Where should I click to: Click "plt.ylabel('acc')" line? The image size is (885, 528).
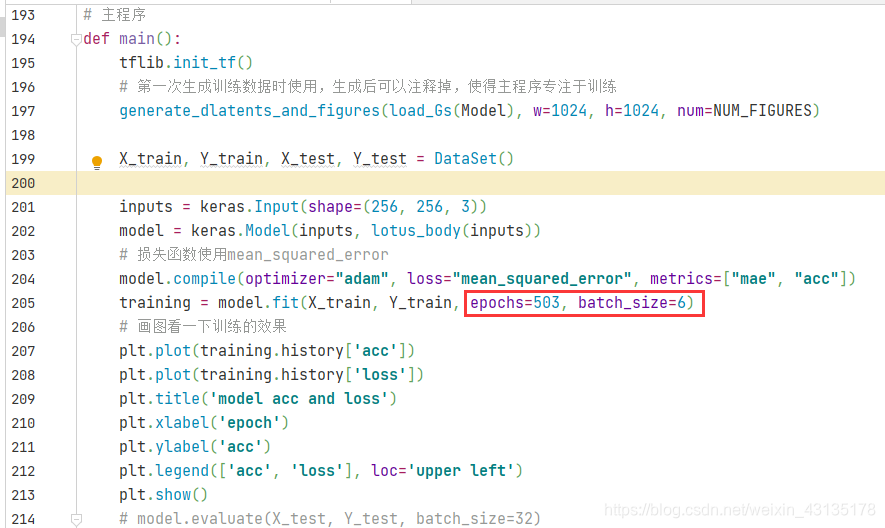coord(195,447)
